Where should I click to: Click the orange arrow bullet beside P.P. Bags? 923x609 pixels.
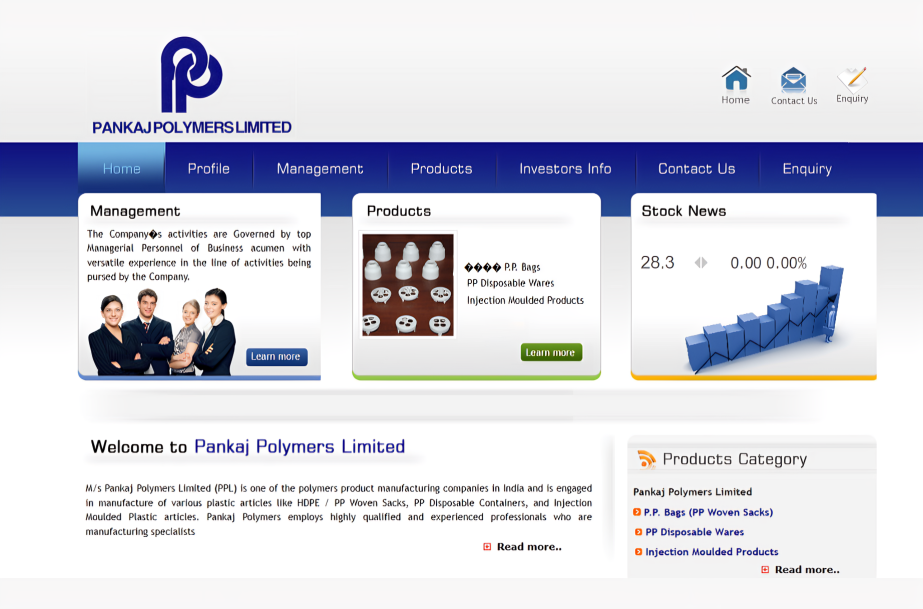tap(635, 512)
